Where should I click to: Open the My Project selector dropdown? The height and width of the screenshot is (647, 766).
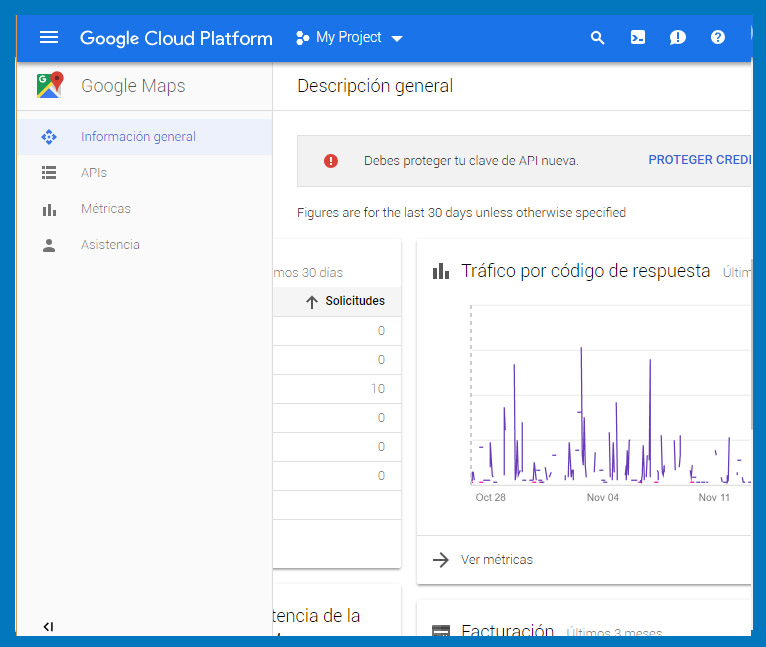click(x=349, y=38)
